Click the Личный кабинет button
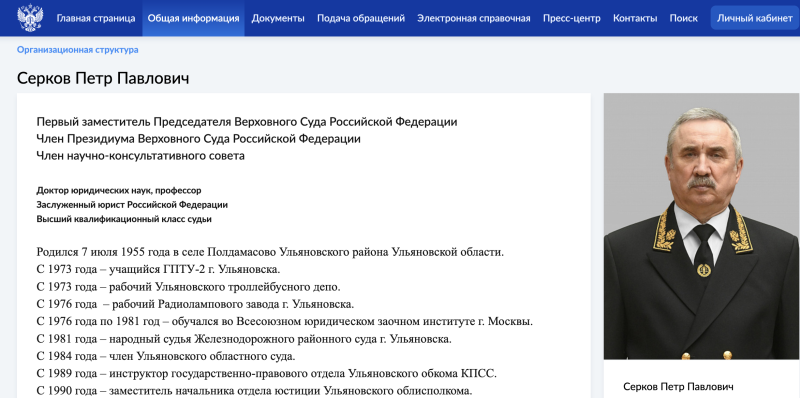 click(755, 18)
